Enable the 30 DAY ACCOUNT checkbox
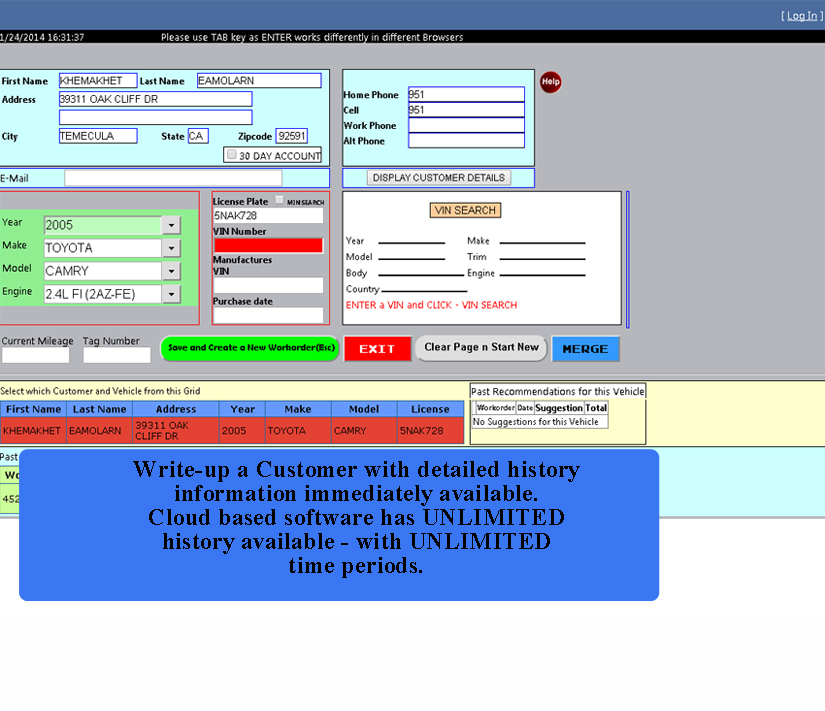The height and width of the screenshot is (711, 825). 231,154
